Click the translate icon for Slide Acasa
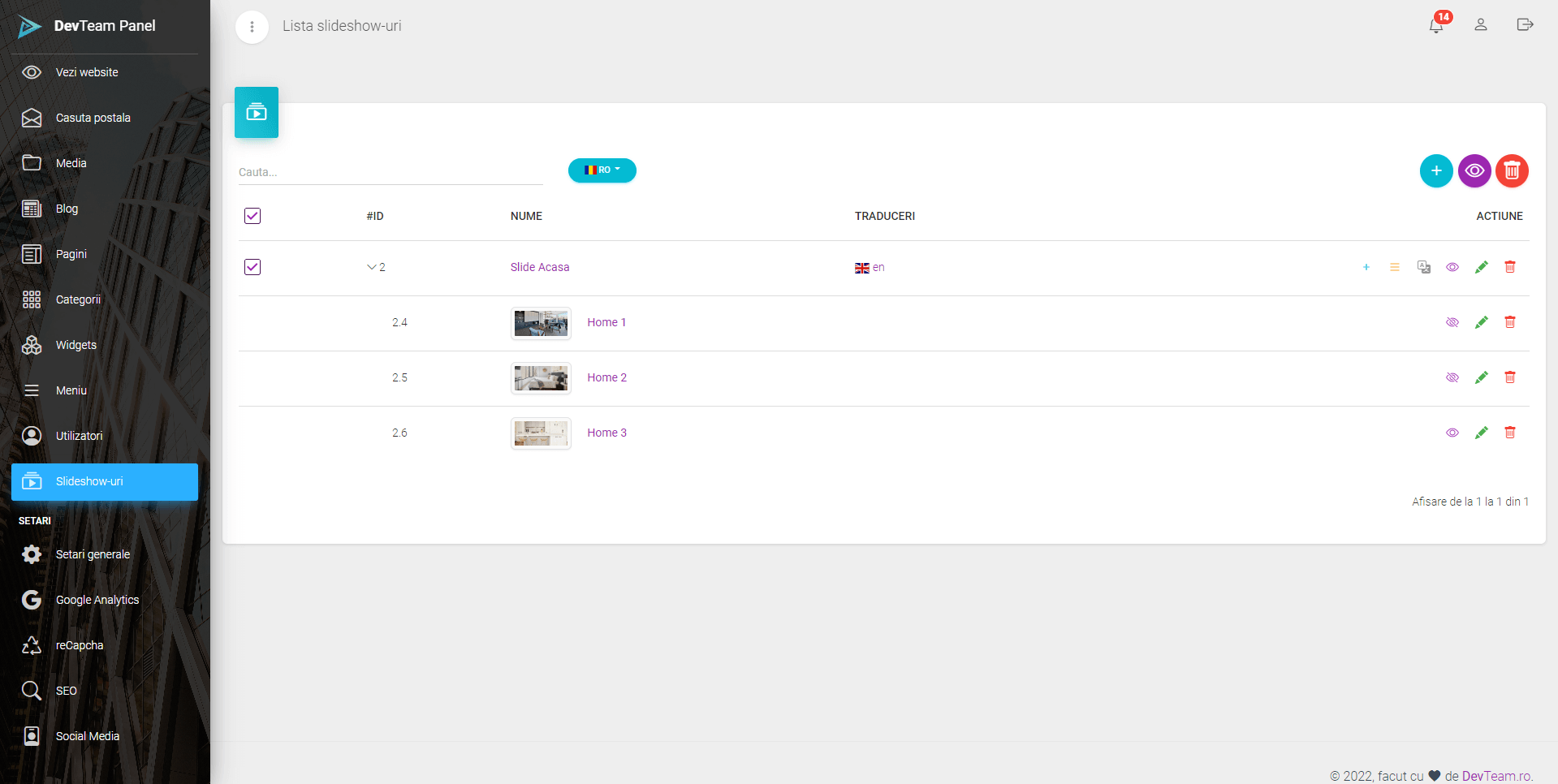This screenshot has height=784, width=1558. [x=1423, y=267]
